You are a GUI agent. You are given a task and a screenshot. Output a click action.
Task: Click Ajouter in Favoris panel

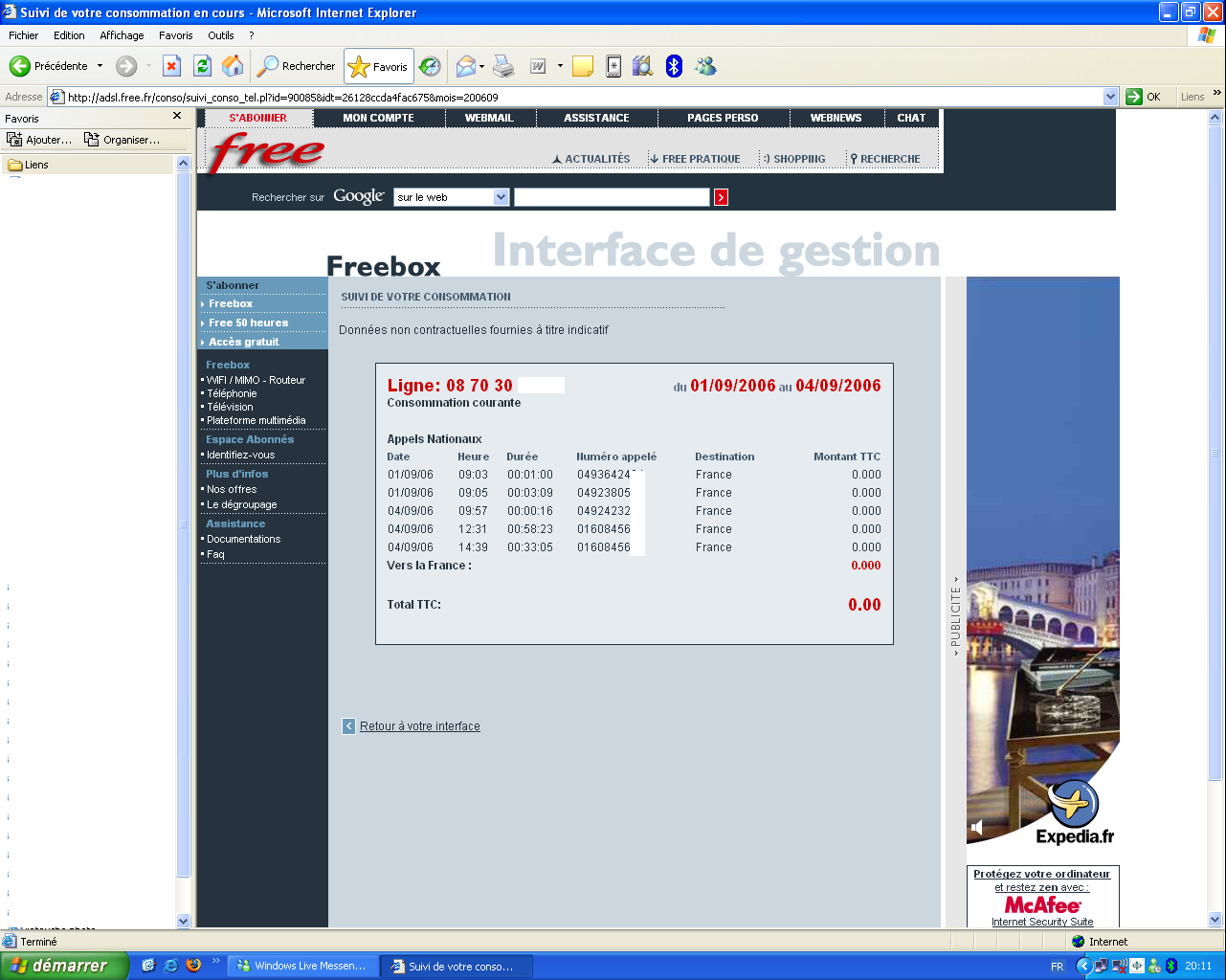coord(40,140)
